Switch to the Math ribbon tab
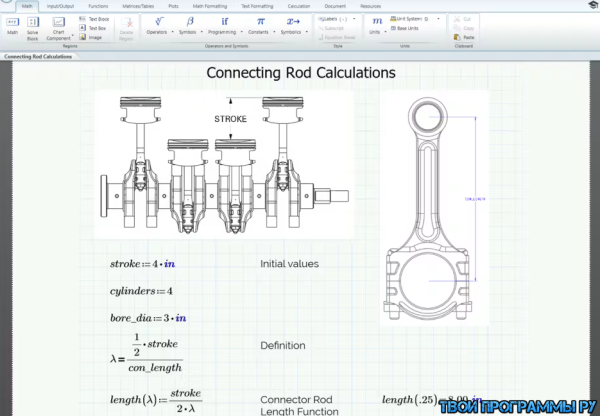 [27, 6]
